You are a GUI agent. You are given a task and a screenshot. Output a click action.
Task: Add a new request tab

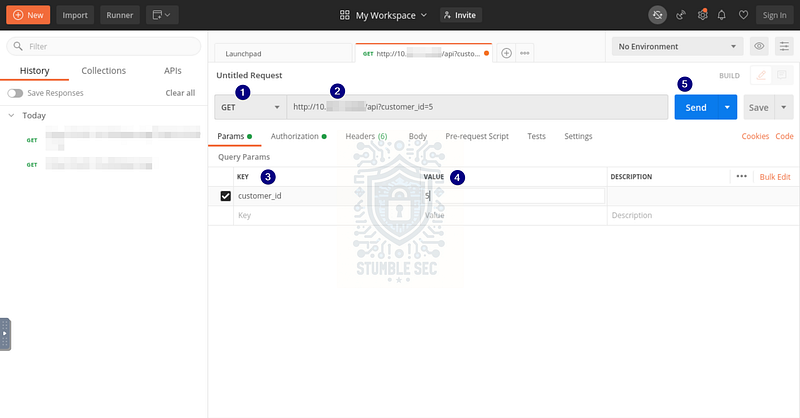(506, 53)
